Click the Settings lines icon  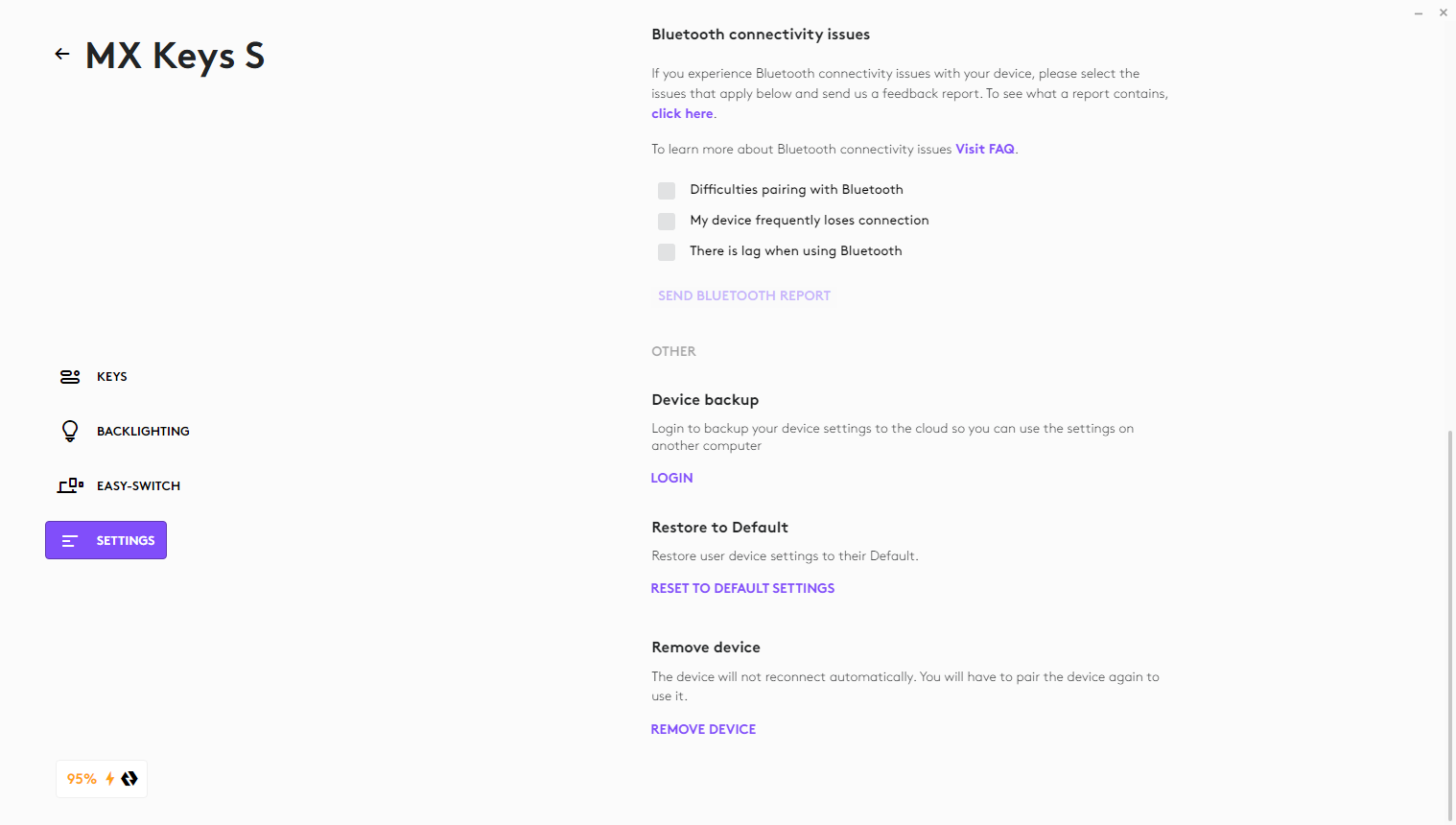69,541
